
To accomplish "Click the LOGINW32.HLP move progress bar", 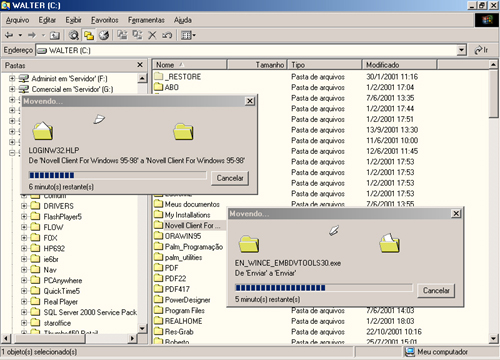I will point(117,175).
